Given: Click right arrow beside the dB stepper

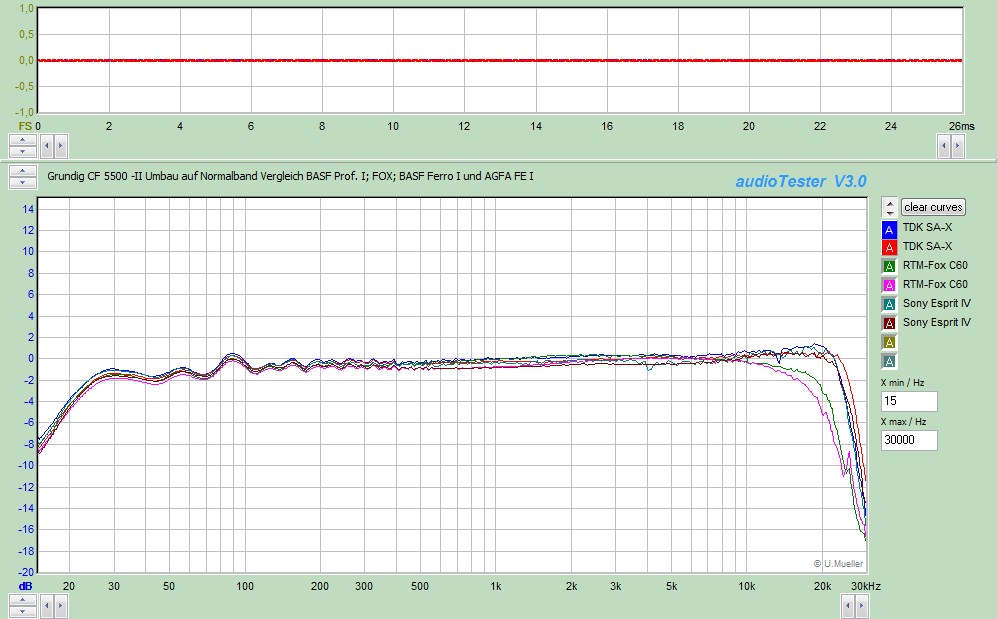Looking at the screenshot, I should click(60, 604).
